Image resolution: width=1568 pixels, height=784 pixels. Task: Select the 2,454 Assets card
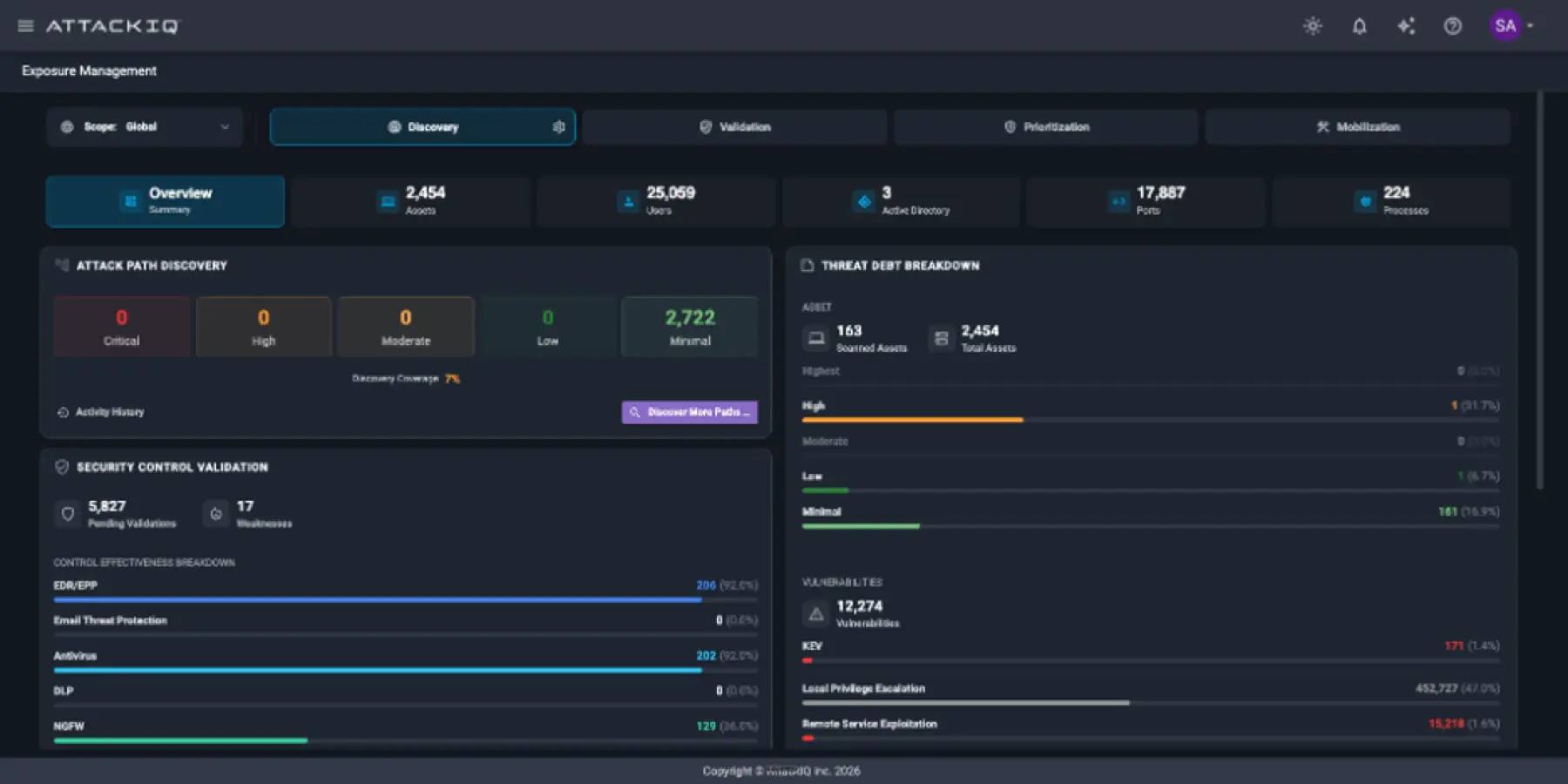(411, 201)
